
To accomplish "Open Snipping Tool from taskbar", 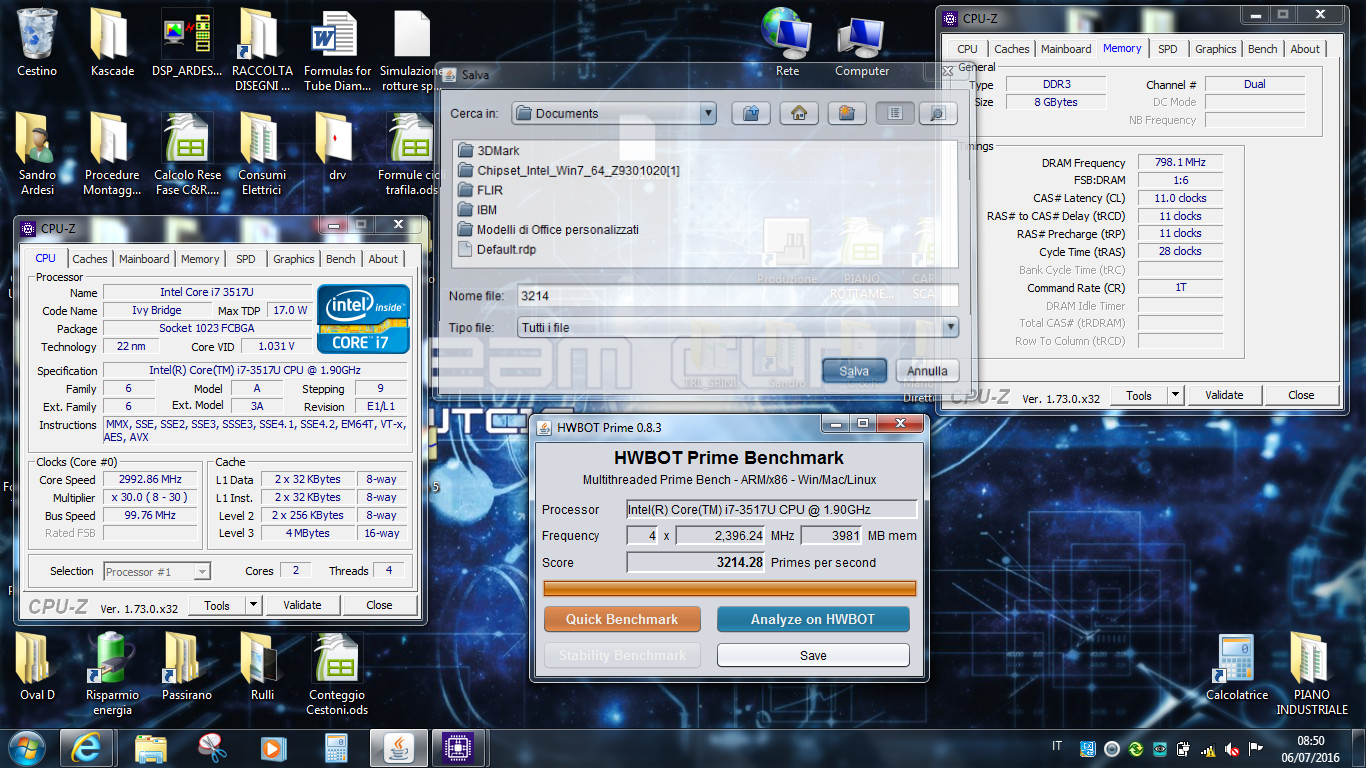I will pos(212,747).
